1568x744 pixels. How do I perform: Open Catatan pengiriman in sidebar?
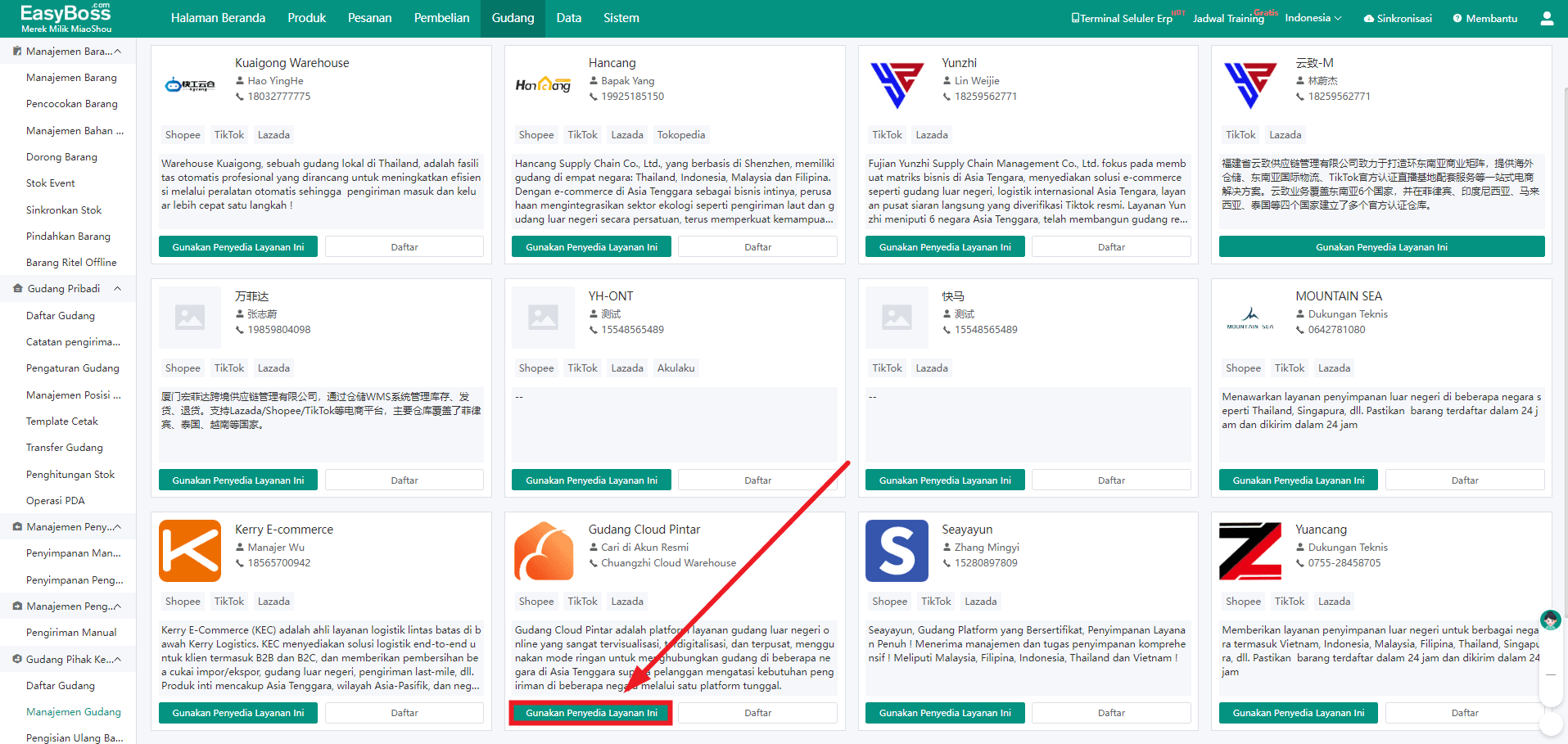[73, 342]
